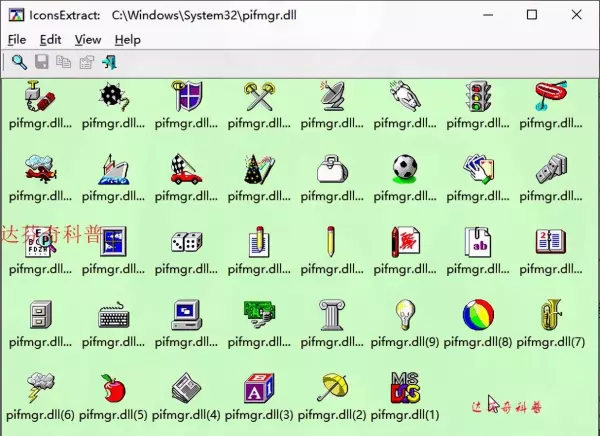This screenshot has width=600, height=436.
Task: Select the filing cabinet icon
Action: tap(40, 315)
